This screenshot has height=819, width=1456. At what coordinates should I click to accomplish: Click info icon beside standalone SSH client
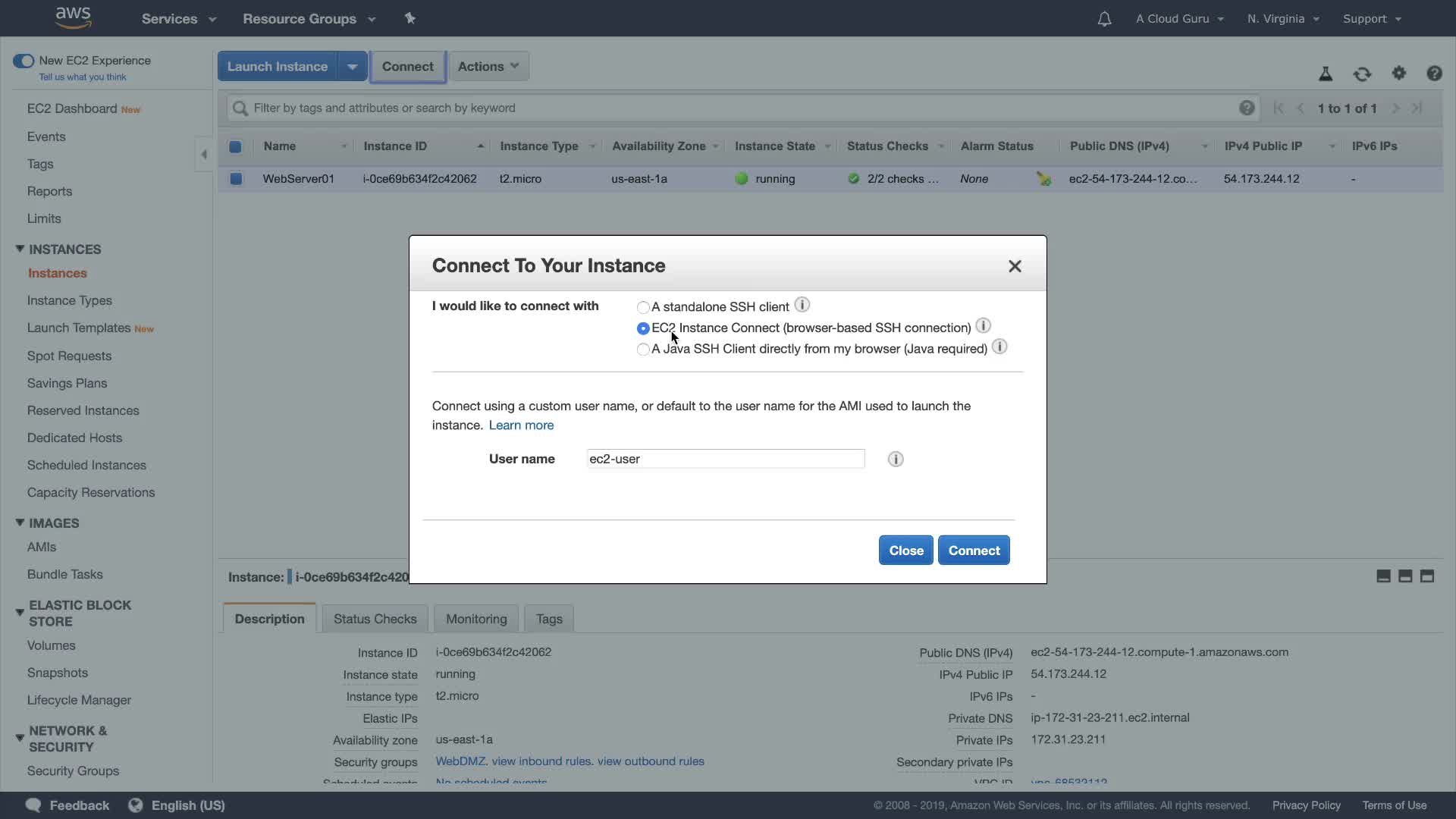[802, 305]
